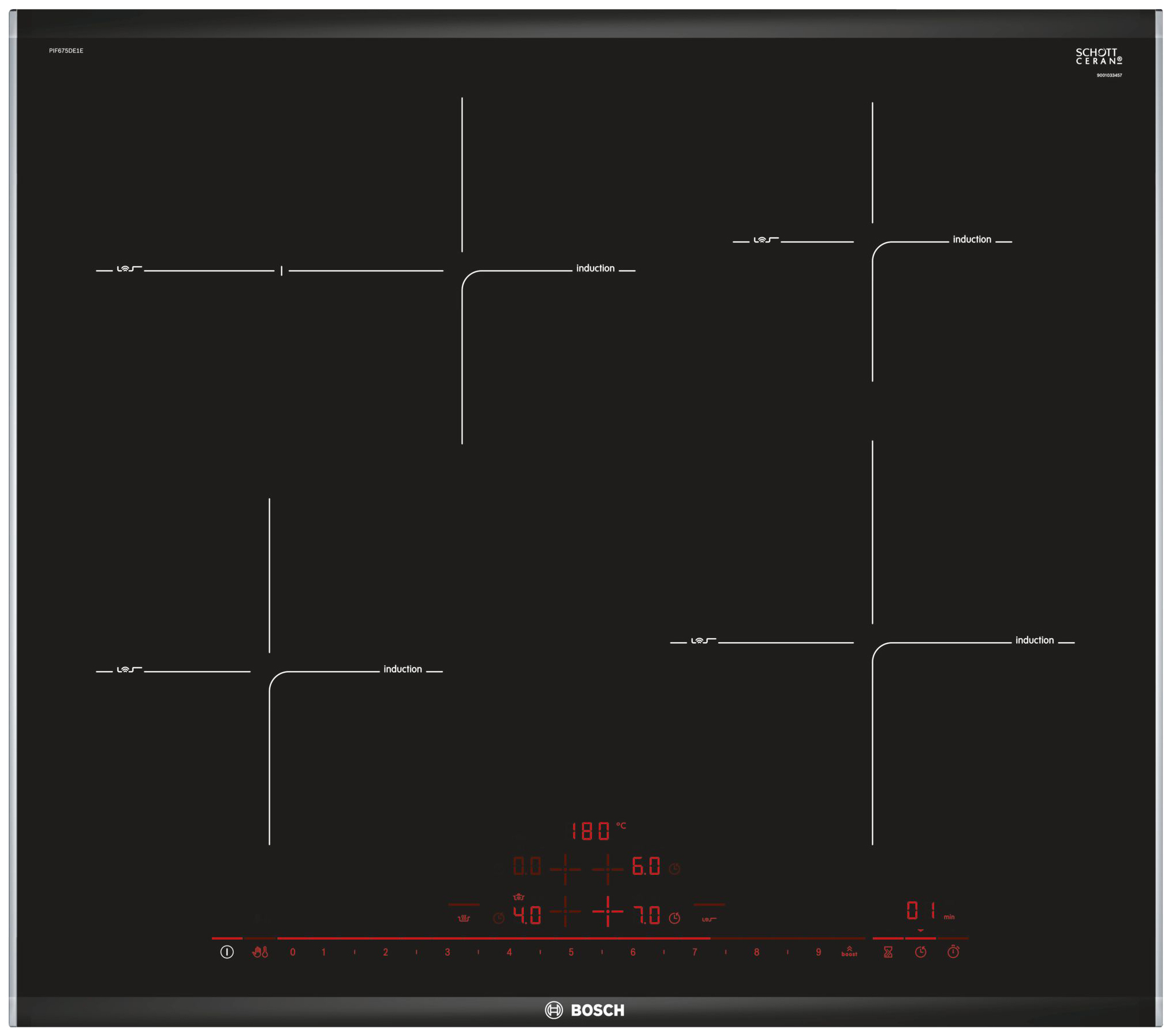Click the SCHOTT CERAN logo

(1099, 56)
